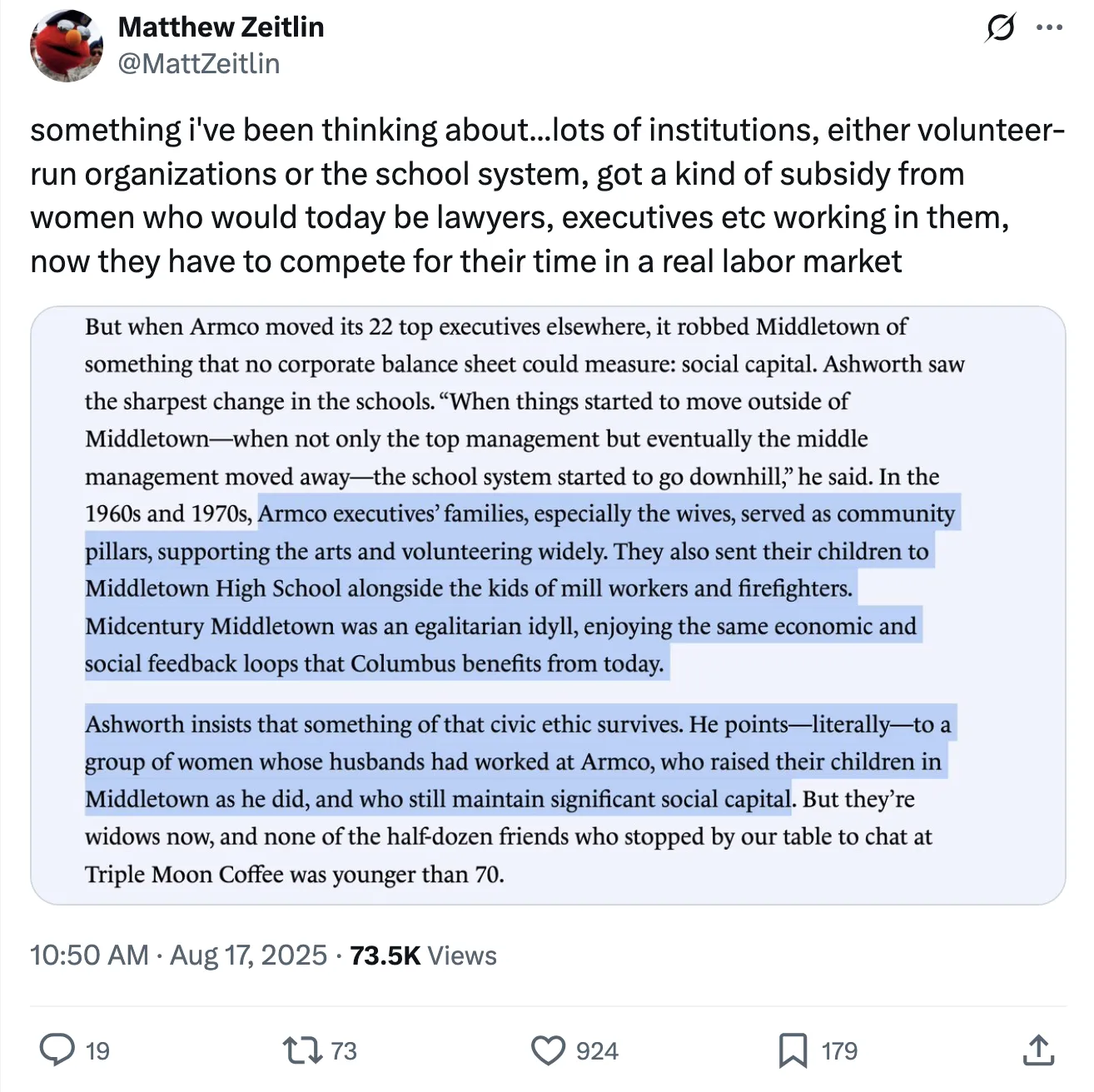This screenshot has height=1092, width=1094.
Task: Open Matthew Zeitlin's profile avatar
Action: (x=67, y=46)
